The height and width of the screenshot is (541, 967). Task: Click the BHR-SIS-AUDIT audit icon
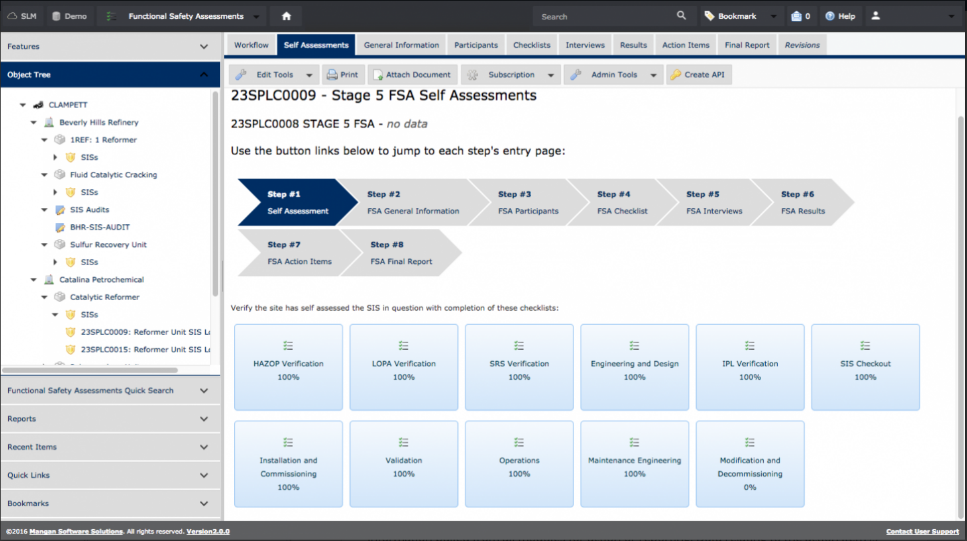tap(60, 227)
